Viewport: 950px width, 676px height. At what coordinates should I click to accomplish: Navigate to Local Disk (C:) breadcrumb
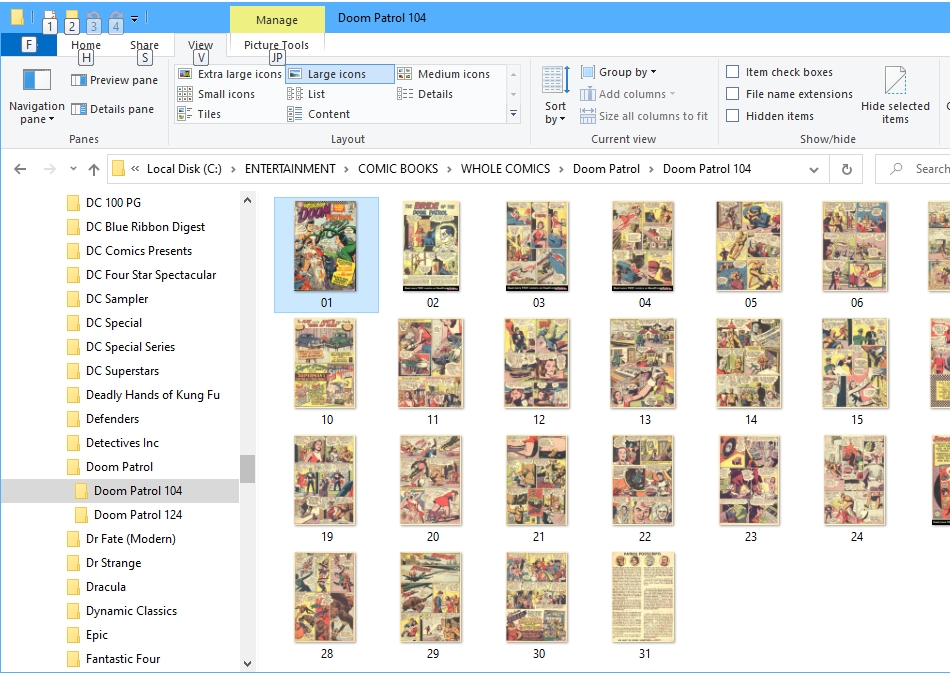coord(184,169)
